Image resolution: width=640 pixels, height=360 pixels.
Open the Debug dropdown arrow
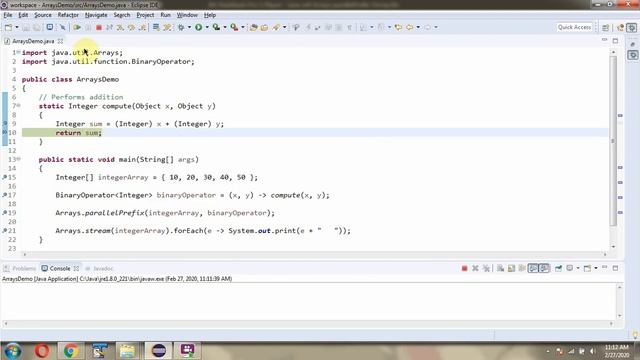(x=189, y=27)
